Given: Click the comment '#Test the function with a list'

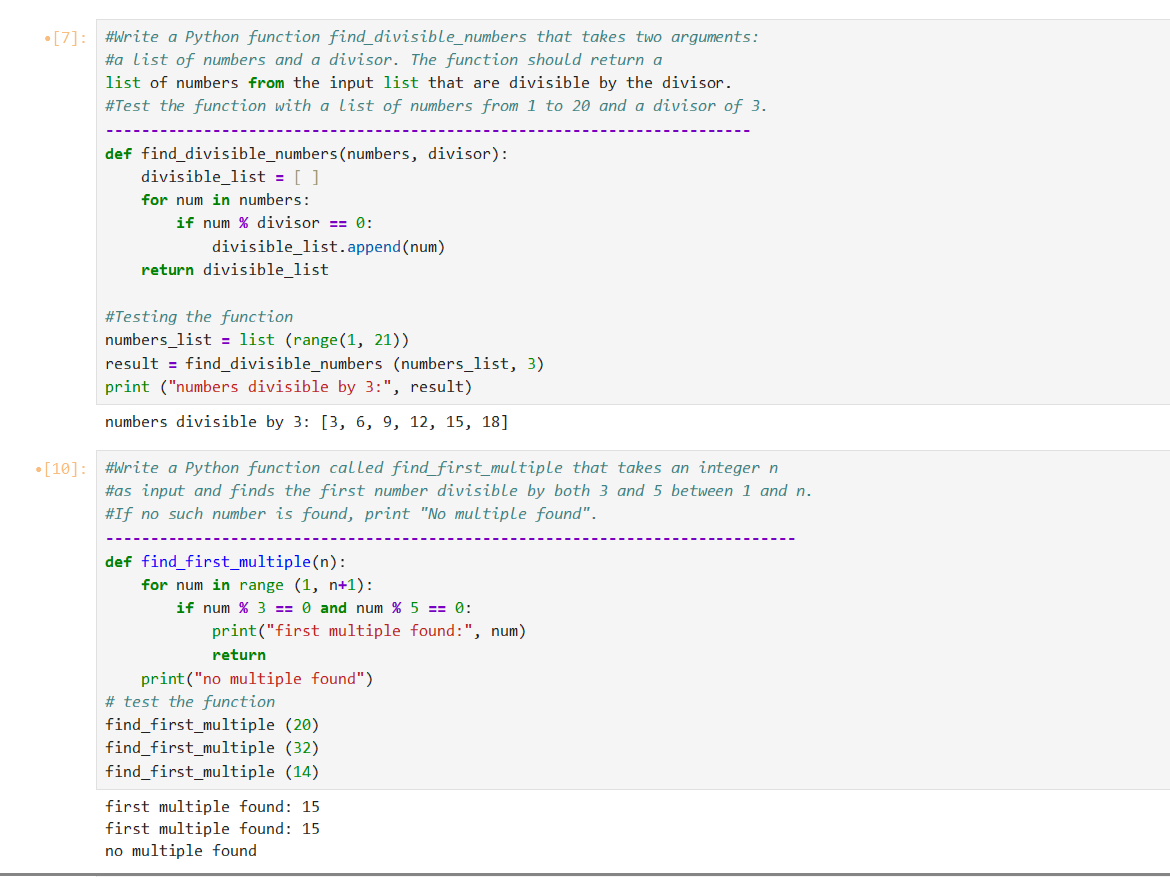Looking at the screenshot, I should [436, 106].
